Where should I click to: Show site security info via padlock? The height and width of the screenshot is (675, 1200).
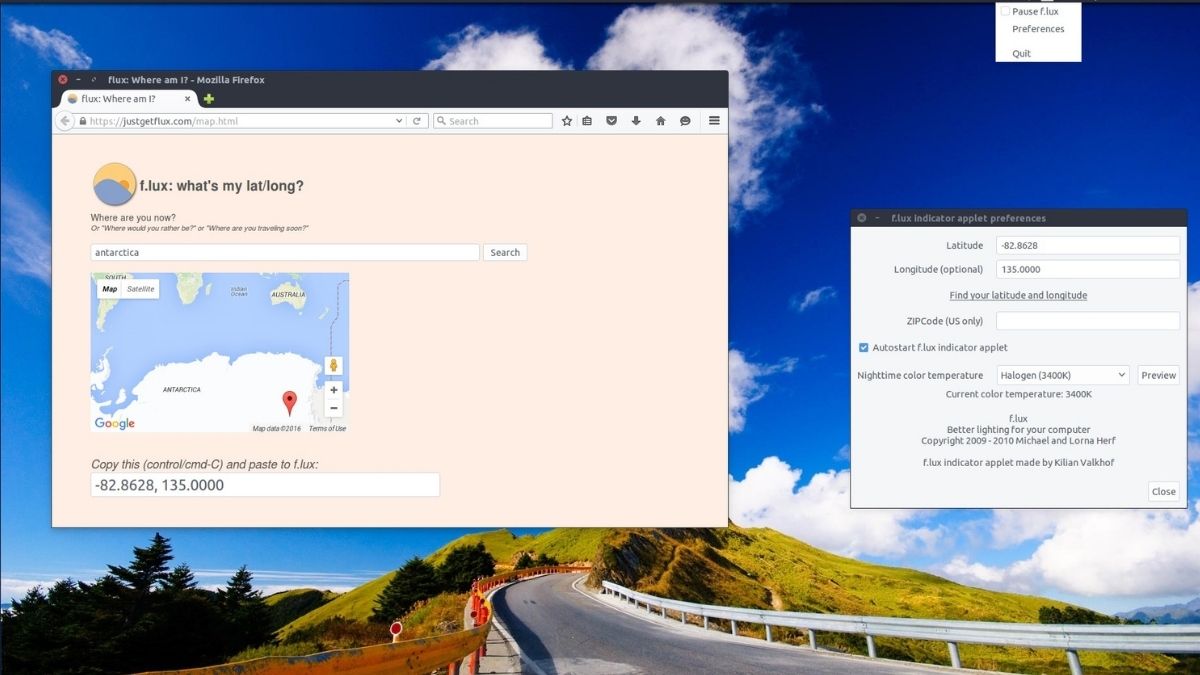point(83,121)
